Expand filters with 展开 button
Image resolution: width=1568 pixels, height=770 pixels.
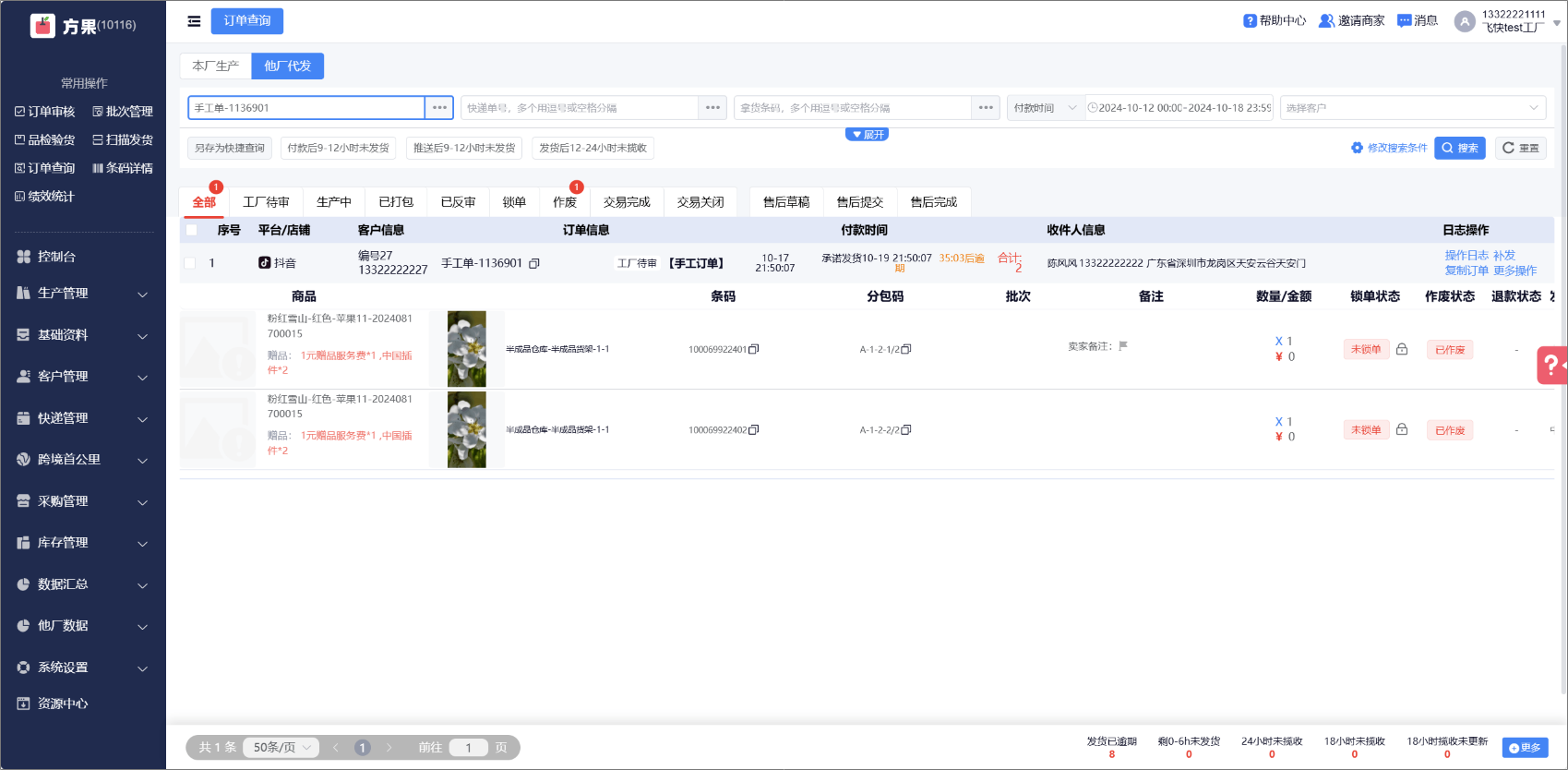click(867, 135)
